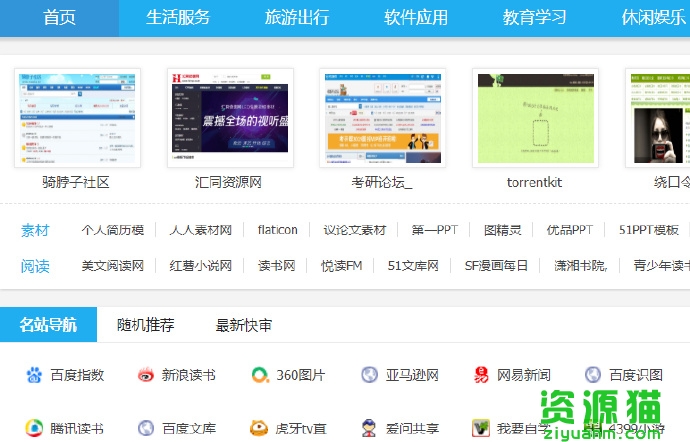Open the 新浪读书 site link

(189, 375)
